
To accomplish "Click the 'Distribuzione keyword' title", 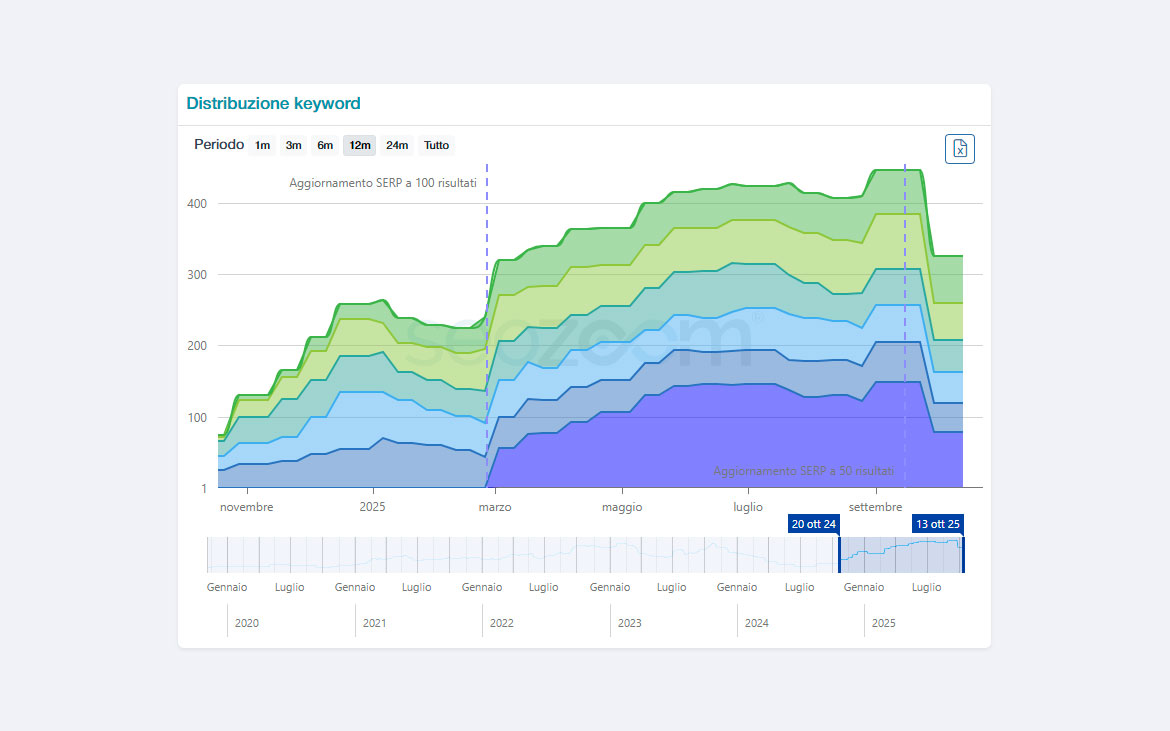I will tap(273, 103).
